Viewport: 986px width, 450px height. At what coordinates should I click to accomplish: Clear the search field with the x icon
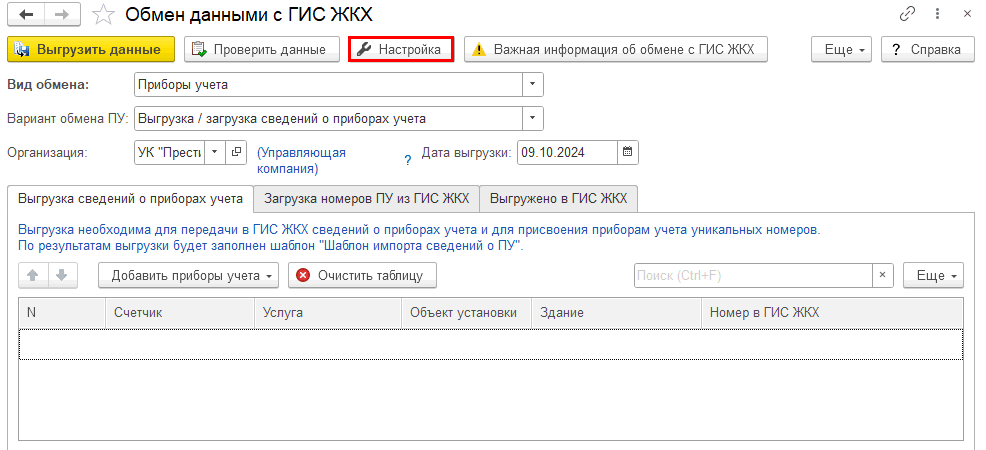click(x=883, y=275)
